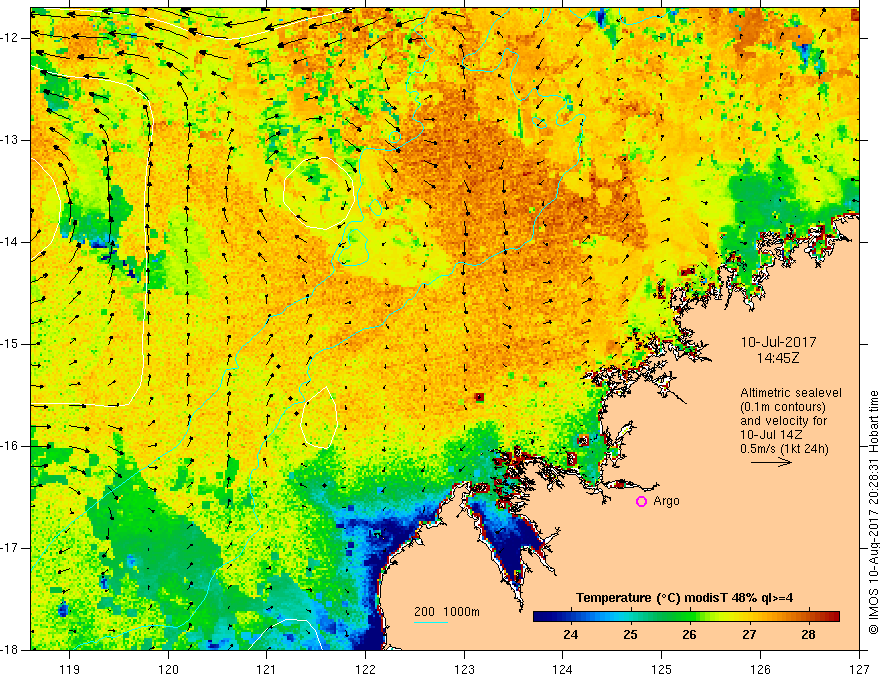Click the 14:45Z time label

778,357
